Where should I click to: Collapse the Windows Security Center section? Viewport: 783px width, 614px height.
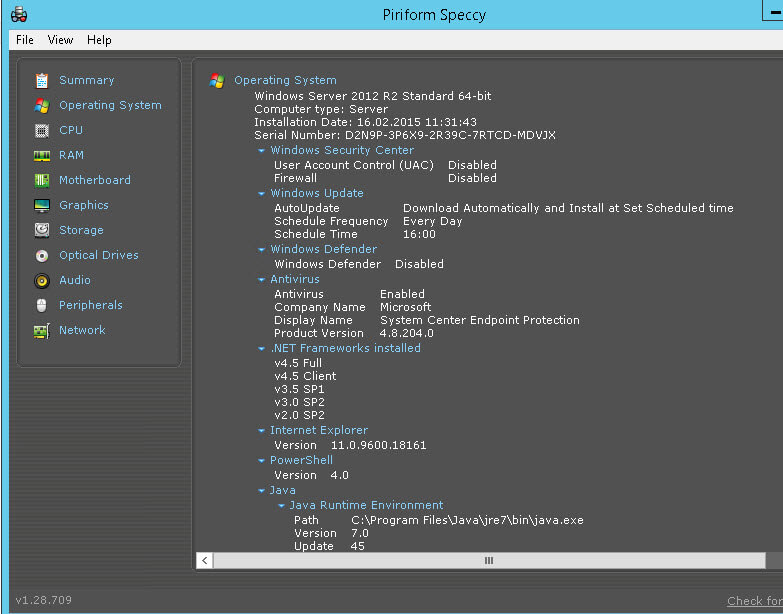(261, 150)
